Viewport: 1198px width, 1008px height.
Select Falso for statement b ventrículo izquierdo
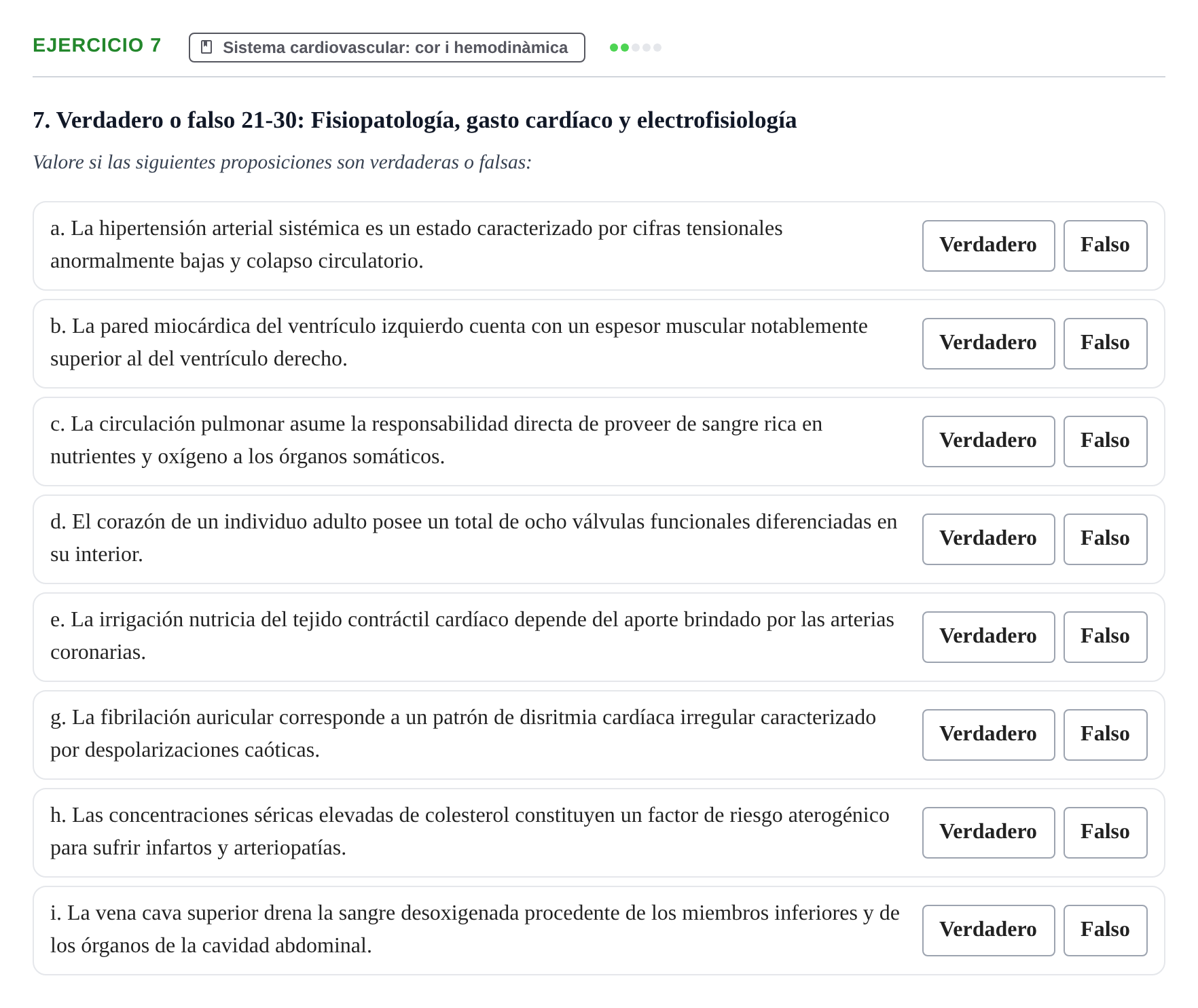click(x=1105, y=343)
